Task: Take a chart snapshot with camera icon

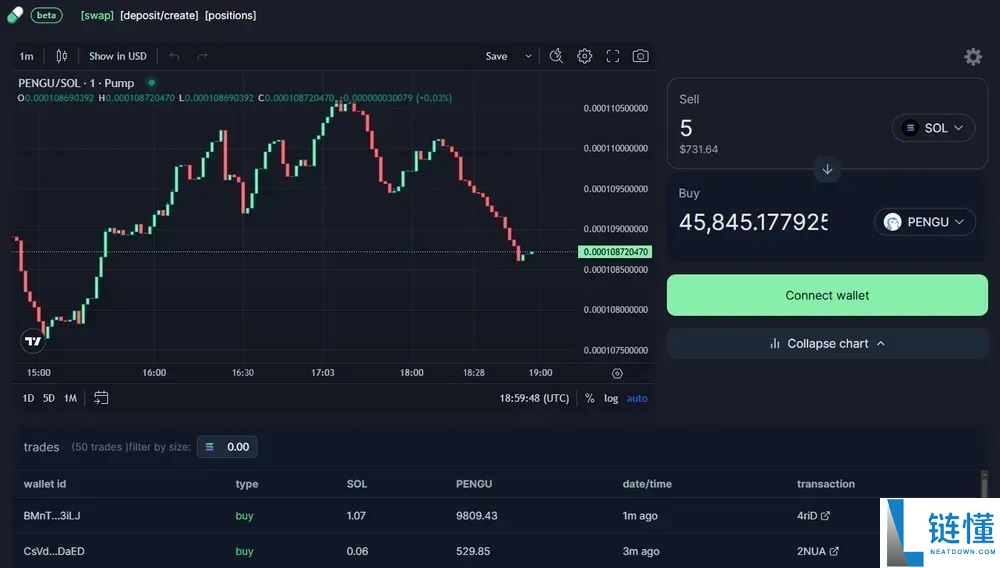Action: [x=640, y=56]
